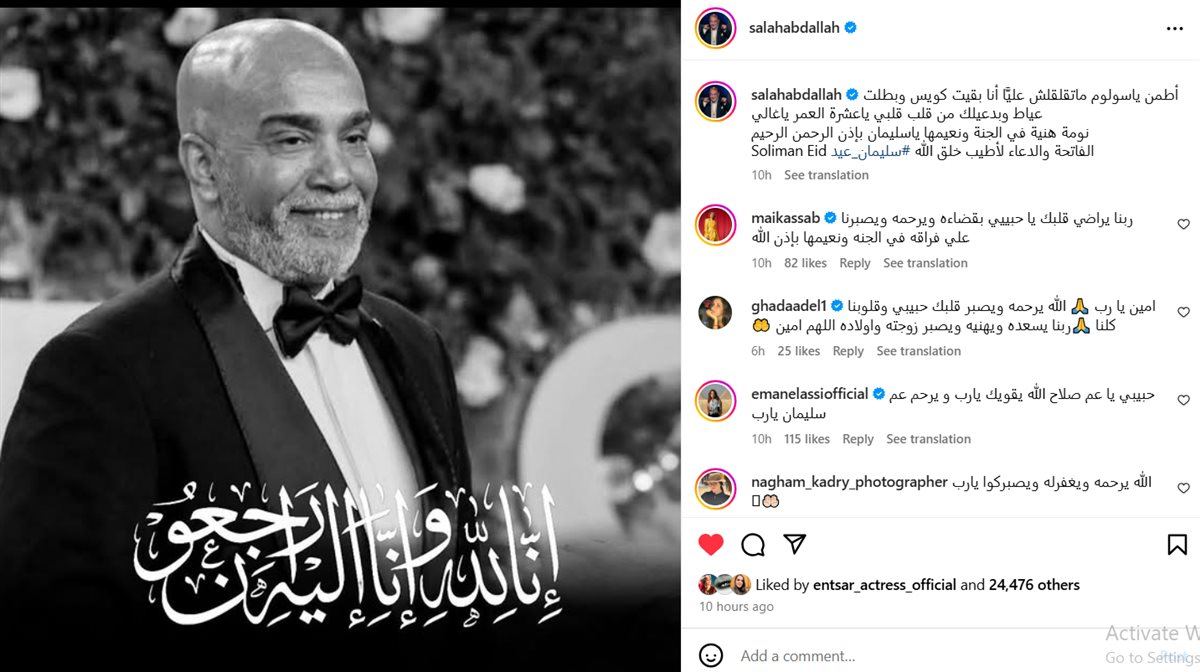Show translation for emanelassiofficial's comment

click(x=928, y=439)
